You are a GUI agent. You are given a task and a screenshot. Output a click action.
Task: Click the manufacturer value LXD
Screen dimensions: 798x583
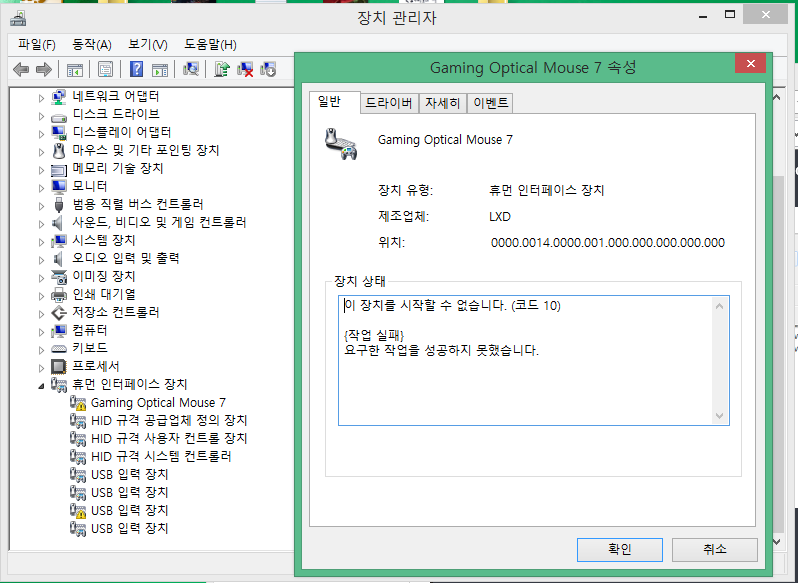[500, 217]
